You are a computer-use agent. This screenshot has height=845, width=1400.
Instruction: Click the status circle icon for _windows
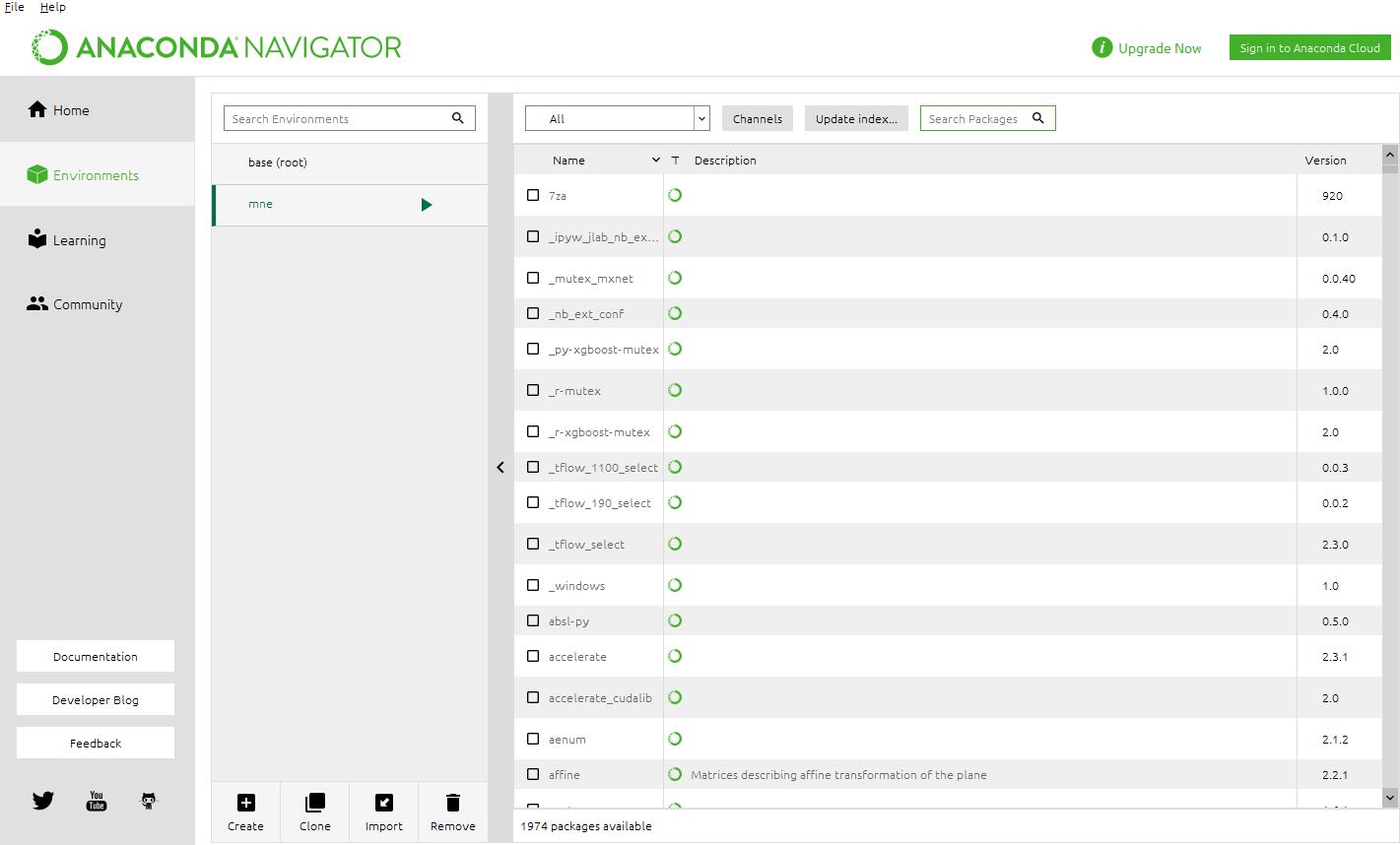click(675, 585)
